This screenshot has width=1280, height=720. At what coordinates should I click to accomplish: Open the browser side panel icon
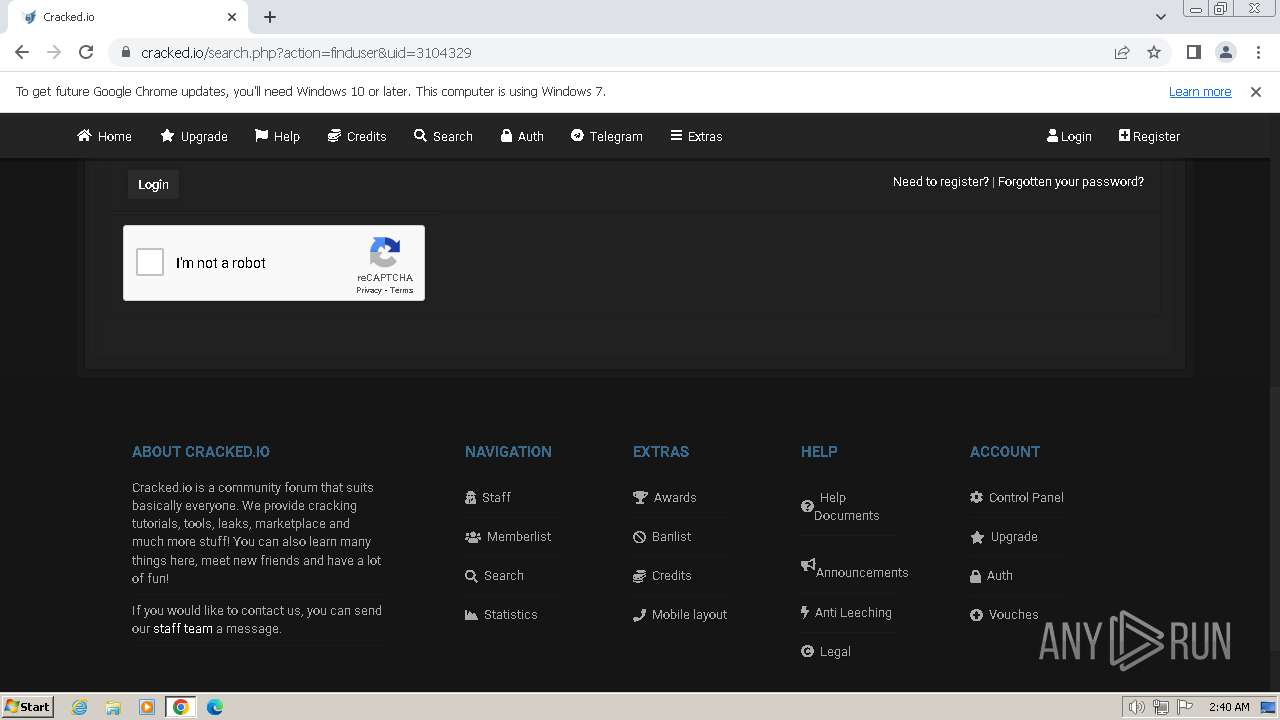click(1193, 52)
